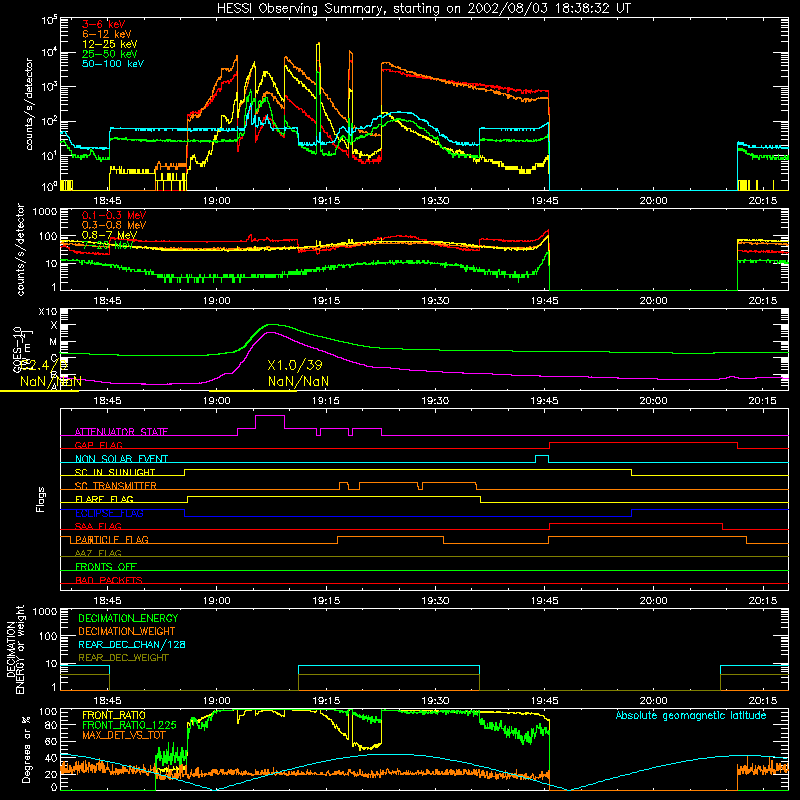The image size is (800, 800).
Task: Click the 19:30 tick under the GOES panel
Action: [x=435, y=401]
